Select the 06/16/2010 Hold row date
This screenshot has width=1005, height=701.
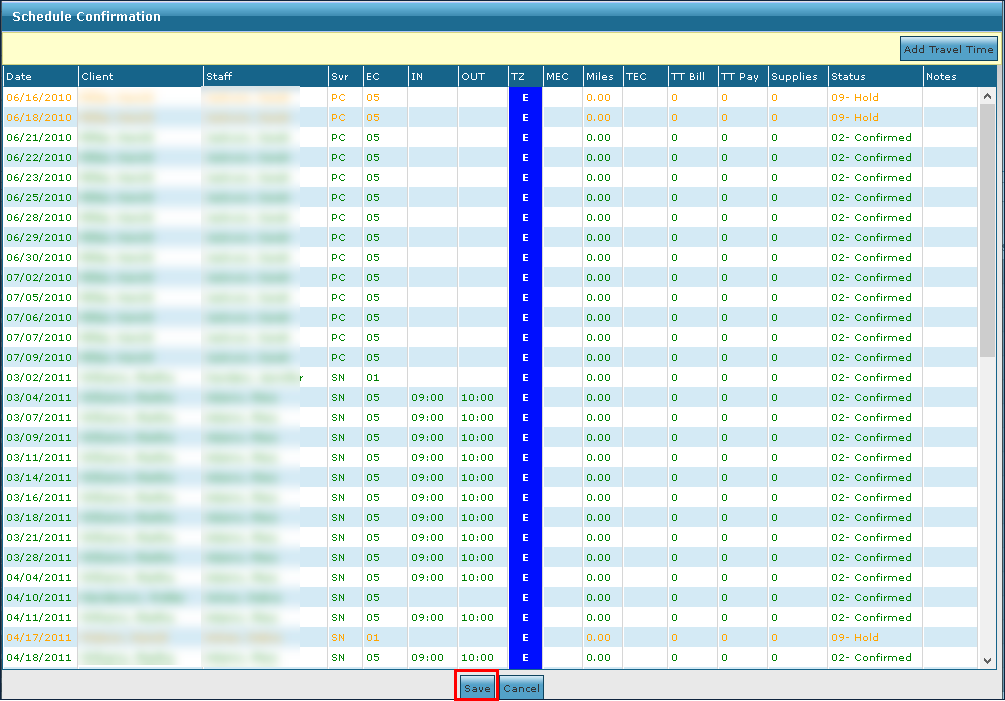pos(39,98)
